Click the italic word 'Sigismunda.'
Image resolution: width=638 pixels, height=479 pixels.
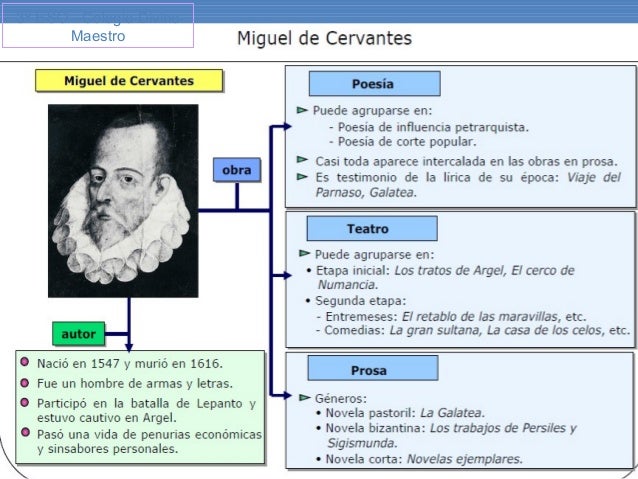click(363, 443)
